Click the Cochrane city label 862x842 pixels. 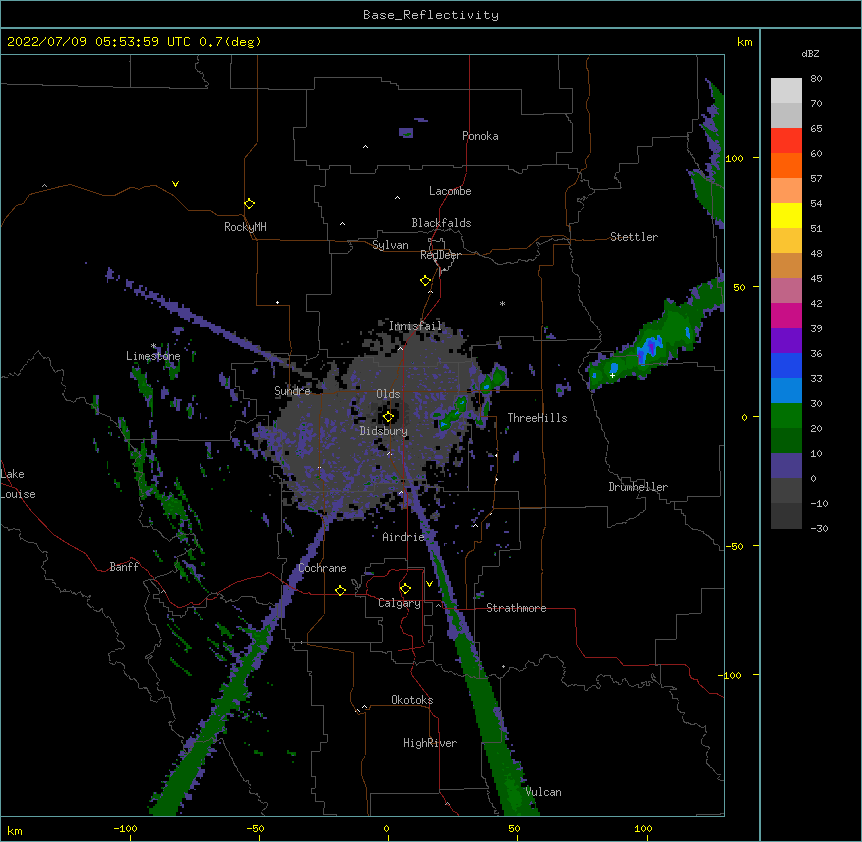[322, 568]
